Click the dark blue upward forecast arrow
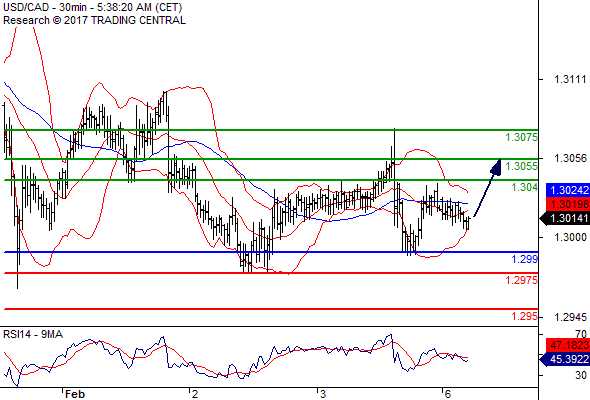The image size is (590, 400). pos(488,187)
